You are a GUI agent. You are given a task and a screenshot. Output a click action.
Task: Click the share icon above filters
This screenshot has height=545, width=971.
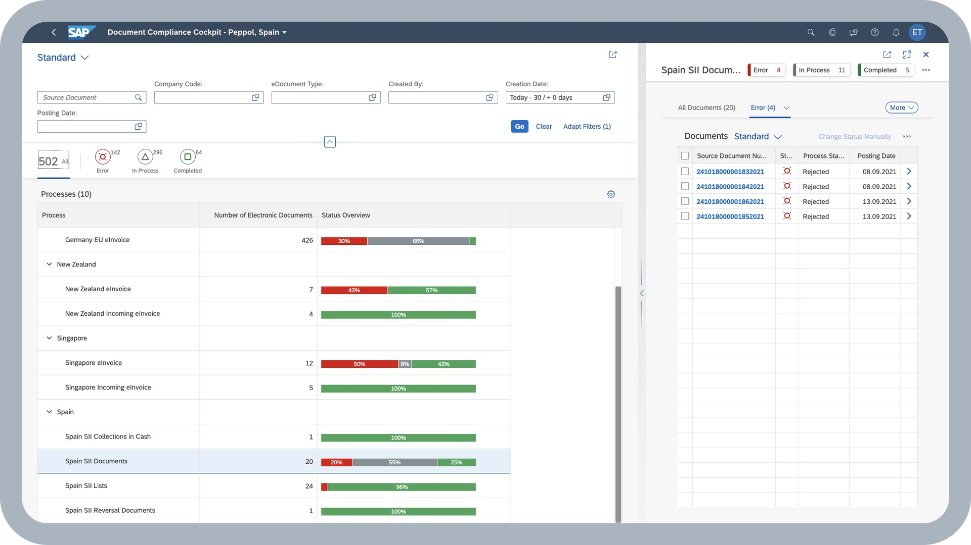pos(612,54)
